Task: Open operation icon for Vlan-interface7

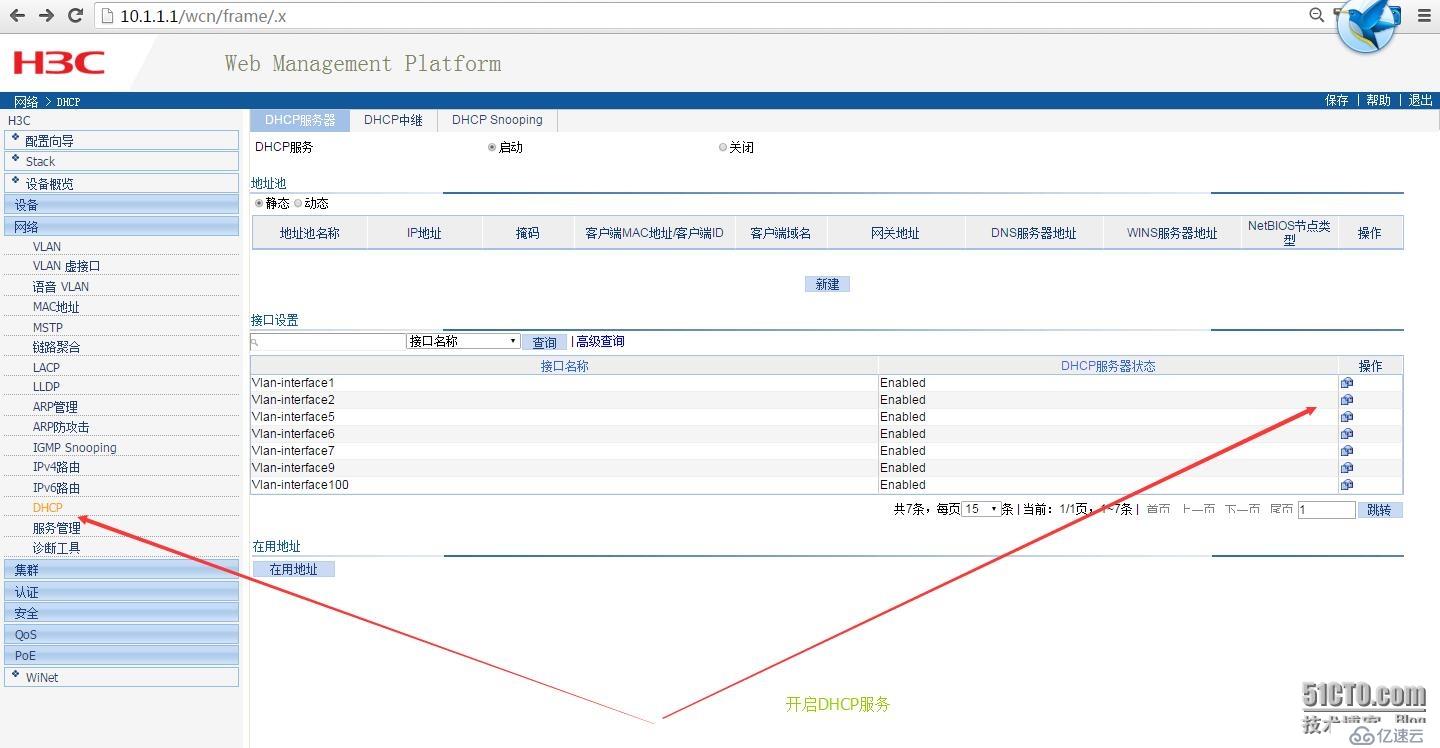Action: (1347, 451)
